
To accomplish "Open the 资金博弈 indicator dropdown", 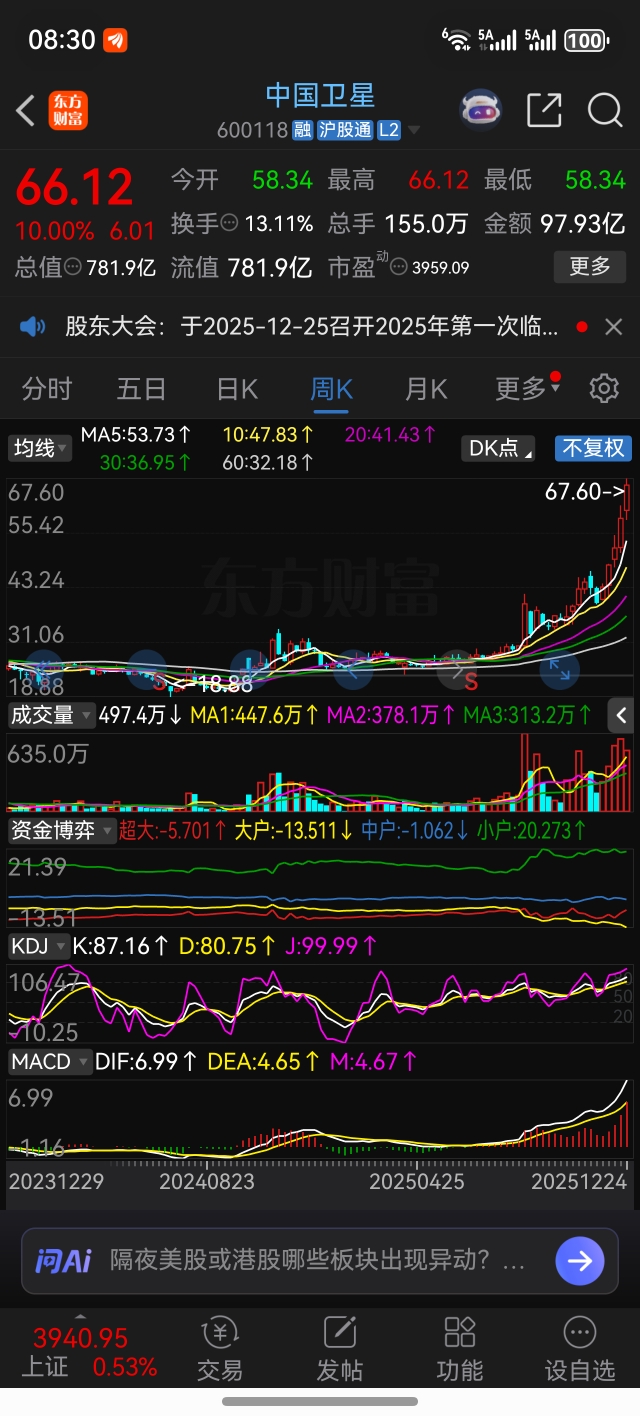I will pos(60,830).
